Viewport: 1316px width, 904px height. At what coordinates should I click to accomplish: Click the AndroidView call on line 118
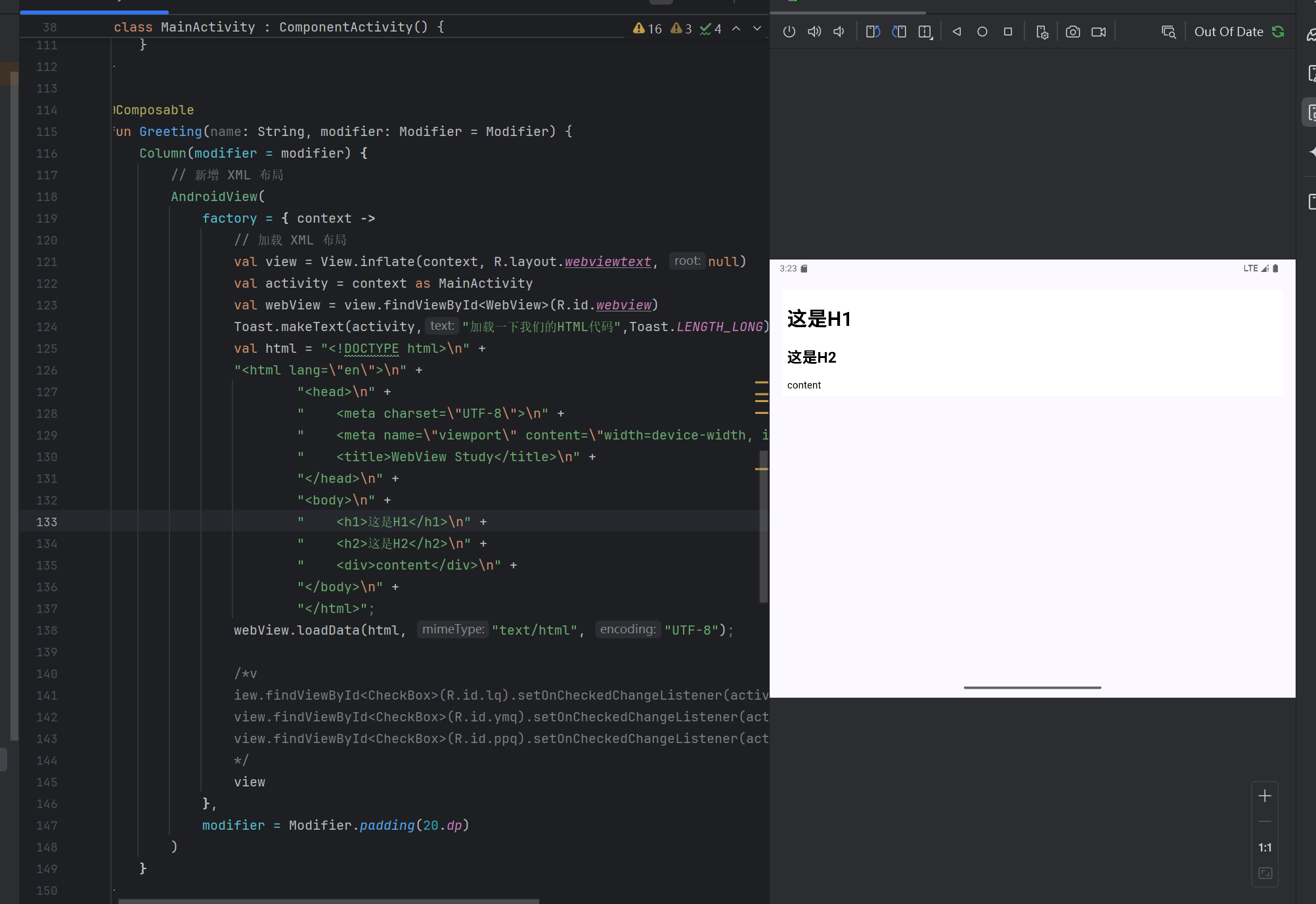[214, 196]
